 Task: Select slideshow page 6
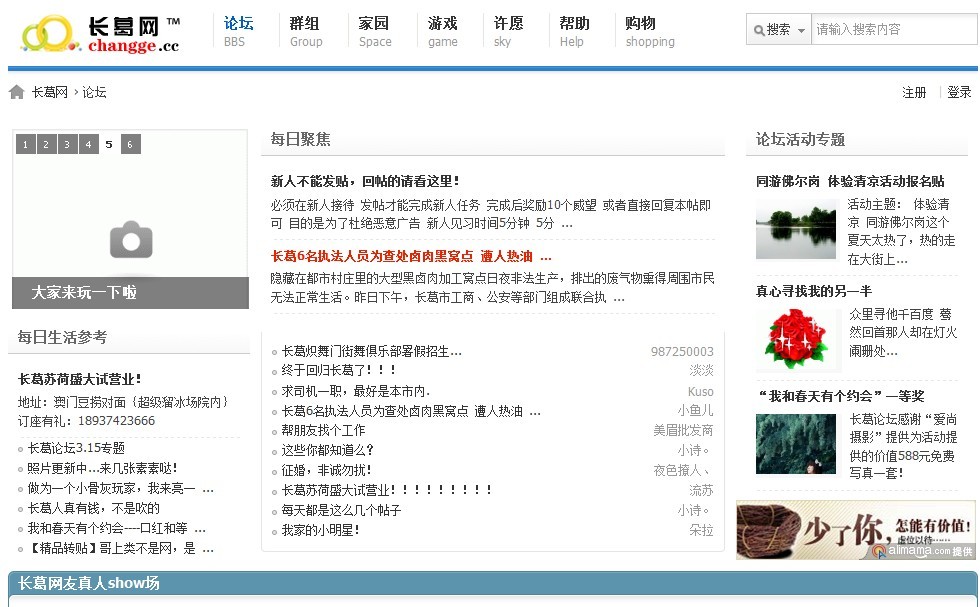point(130,144)
